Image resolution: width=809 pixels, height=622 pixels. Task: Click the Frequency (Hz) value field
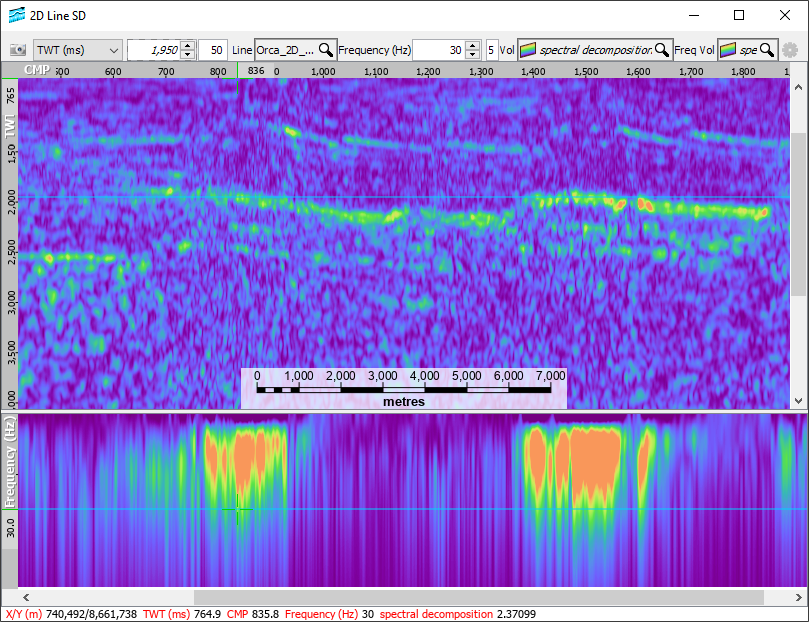(439, 50)
